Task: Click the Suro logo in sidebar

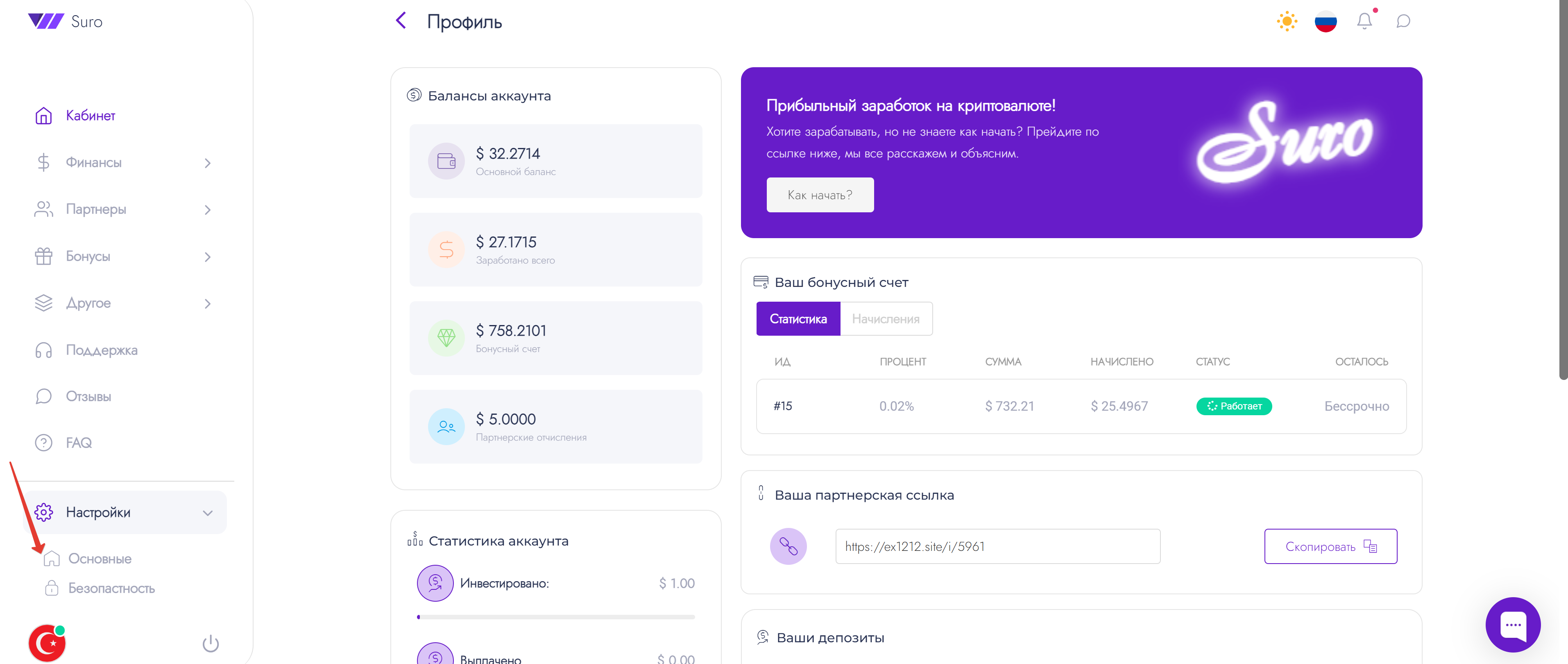Action: coord(65,21)
